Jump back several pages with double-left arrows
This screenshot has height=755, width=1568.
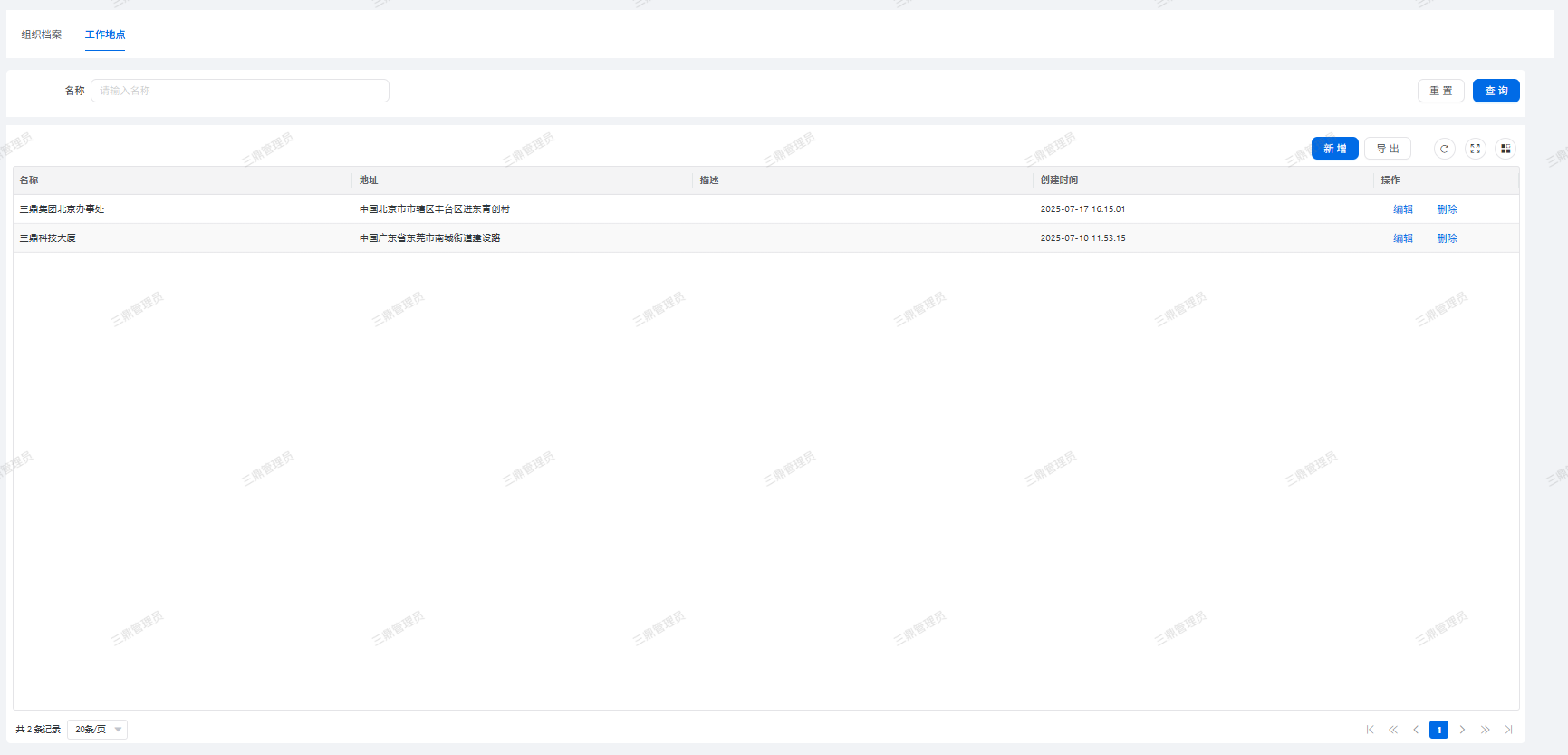(1393, 730)
